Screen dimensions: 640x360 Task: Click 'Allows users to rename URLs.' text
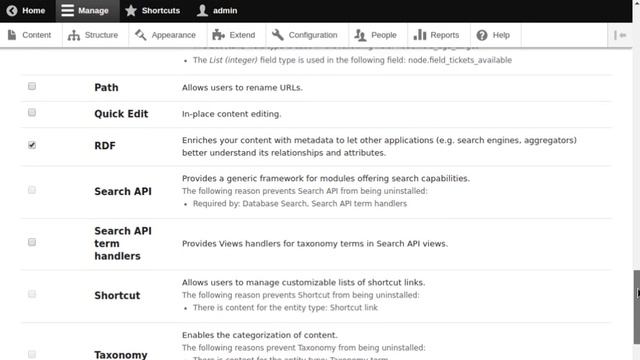point(242,88)
